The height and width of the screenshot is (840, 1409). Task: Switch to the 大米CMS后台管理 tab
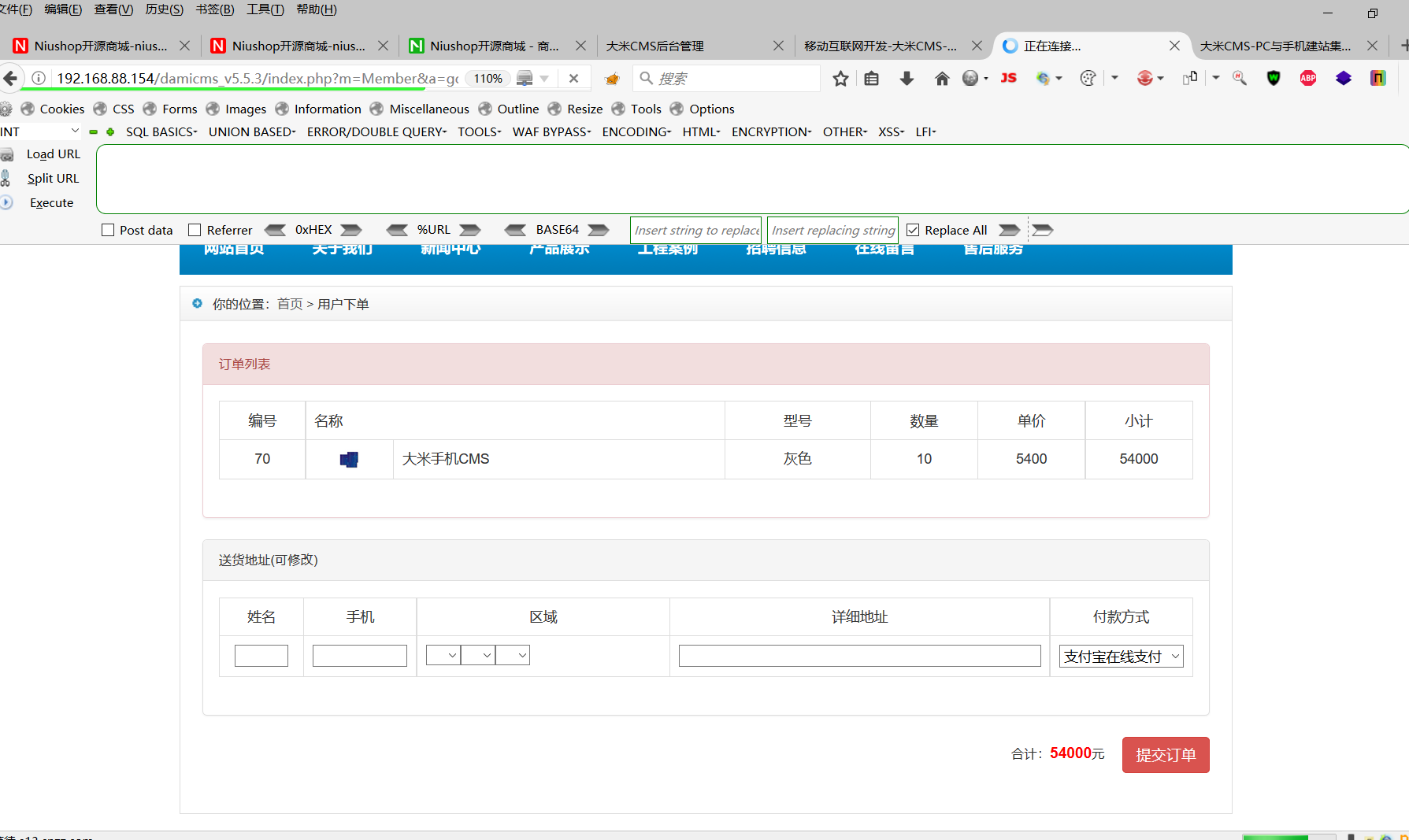point(695,46)
